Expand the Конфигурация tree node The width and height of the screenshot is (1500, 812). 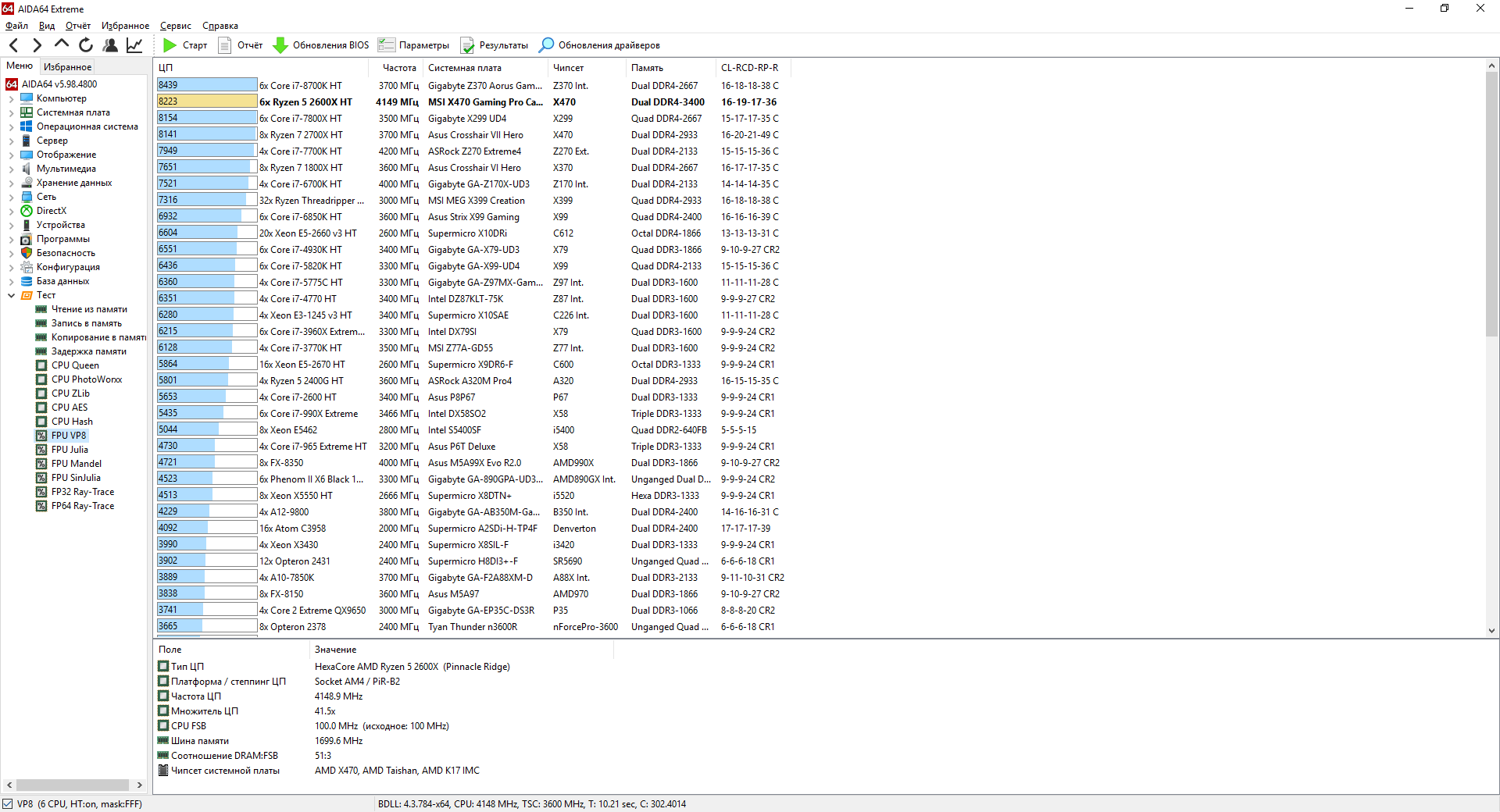[x=11, y=267]
